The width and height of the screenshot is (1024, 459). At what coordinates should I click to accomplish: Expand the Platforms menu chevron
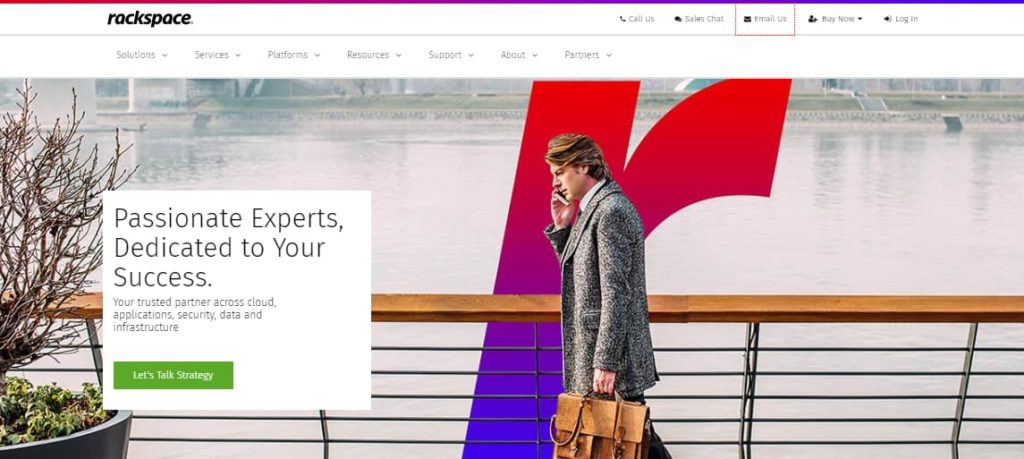coord(317,55)
